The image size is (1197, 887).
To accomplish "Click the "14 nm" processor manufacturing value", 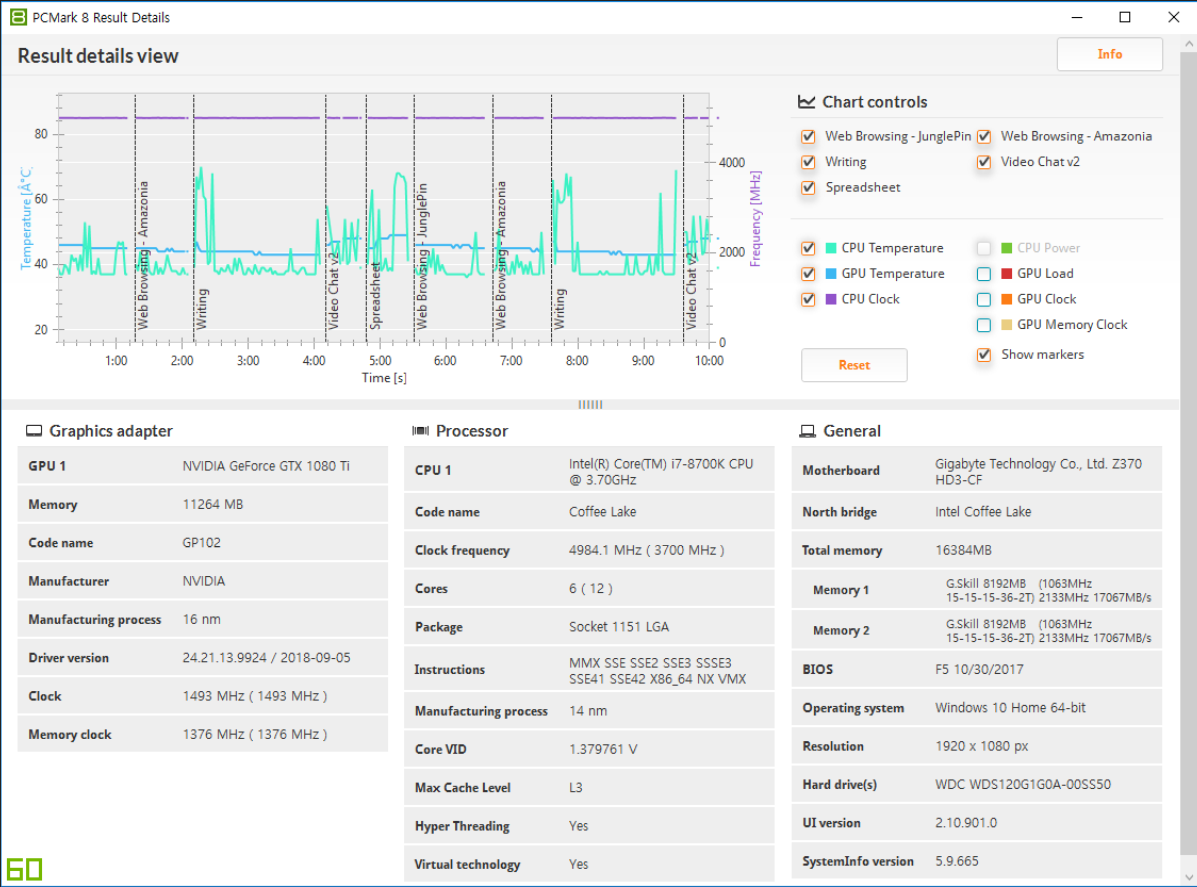I will pyautogui.click(x=588, y=711).
